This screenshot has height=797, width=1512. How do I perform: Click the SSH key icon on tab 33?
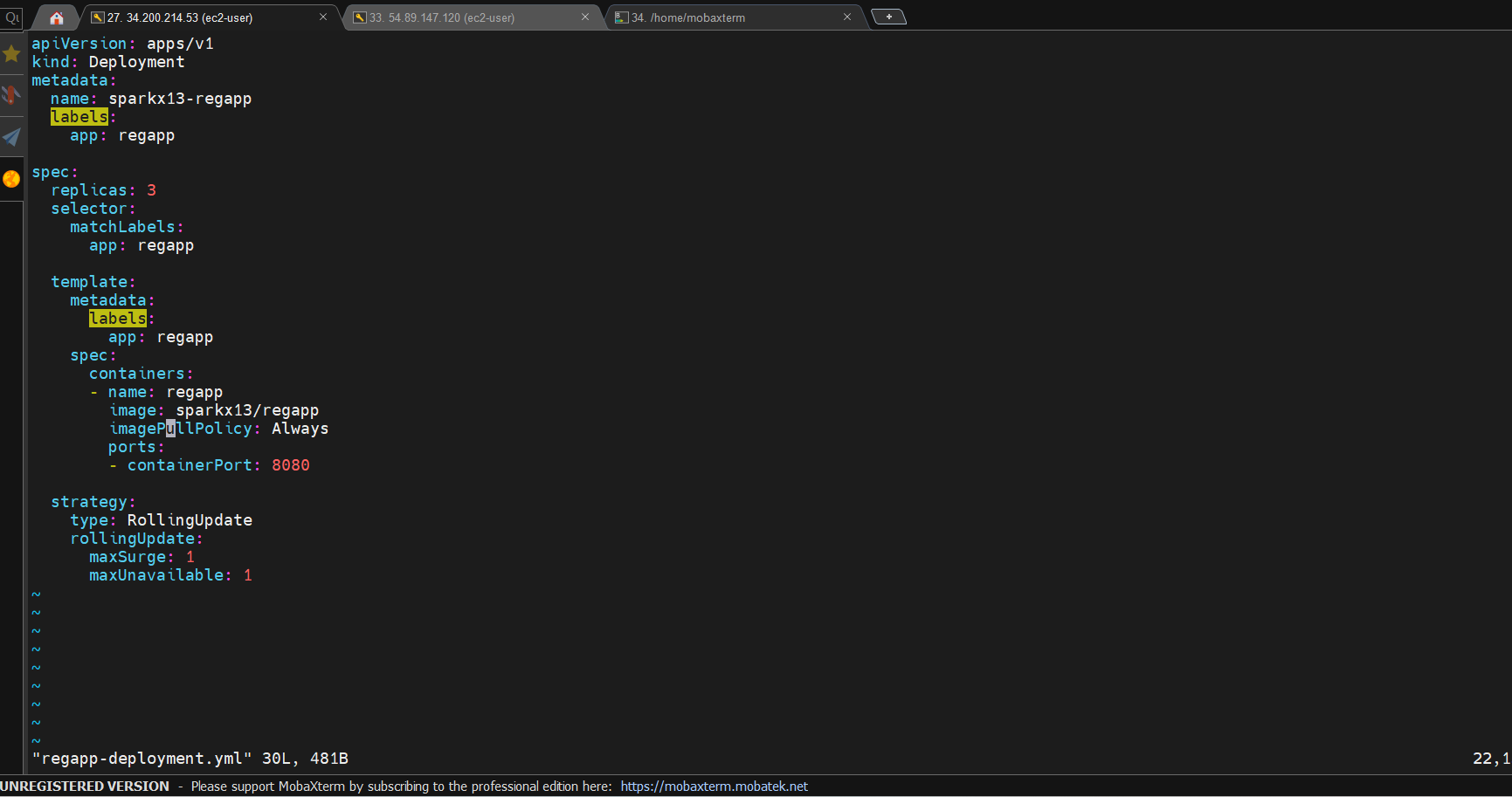tap(358, 17)
